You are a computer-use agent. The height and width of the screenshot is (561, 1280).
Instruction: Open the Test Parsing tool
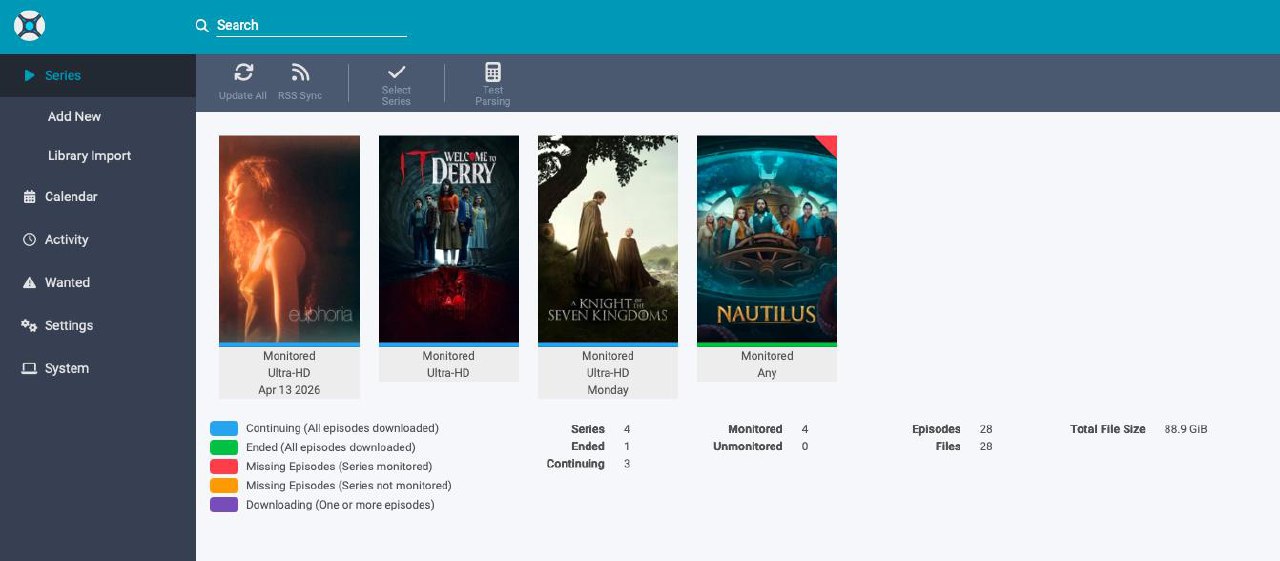click(492, 73)
